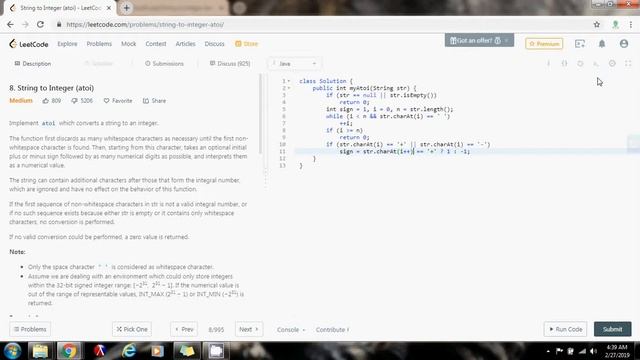
Task: Open a new browser tab
Action: tap(127, 8)
